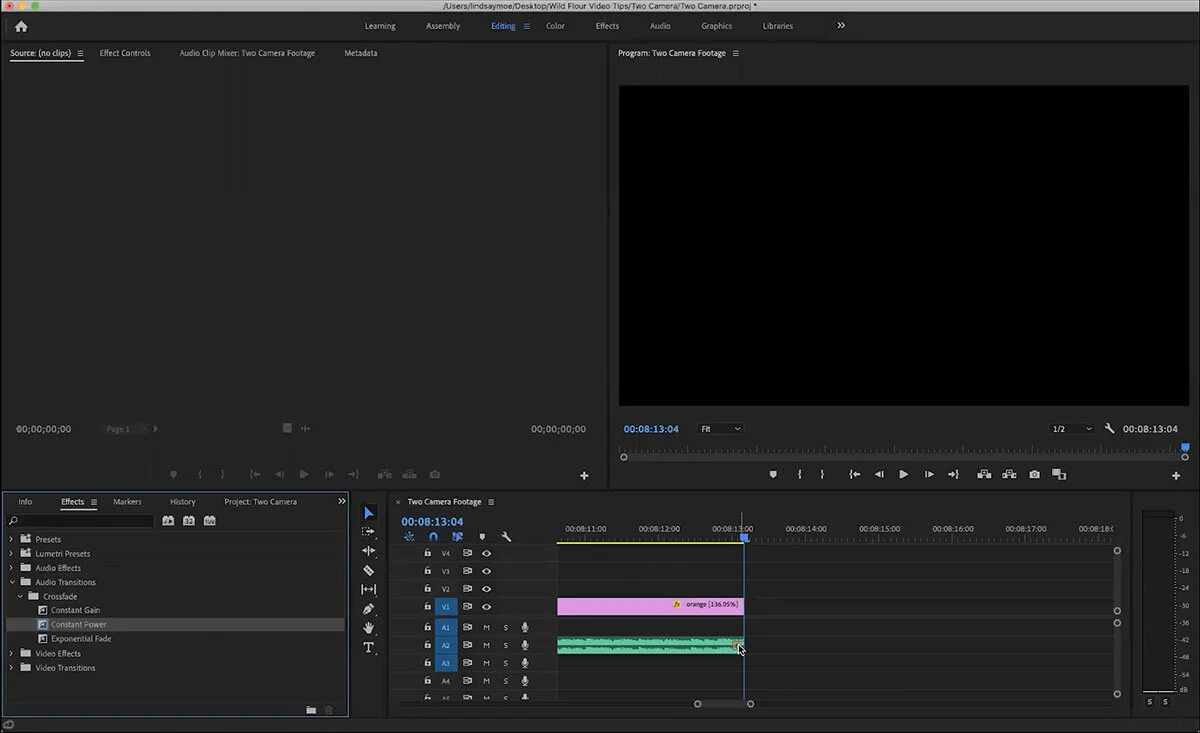The height and width of the screenshot is (733, 1200).
Task: Click the Home icon
Action: [x=21, y=26]
